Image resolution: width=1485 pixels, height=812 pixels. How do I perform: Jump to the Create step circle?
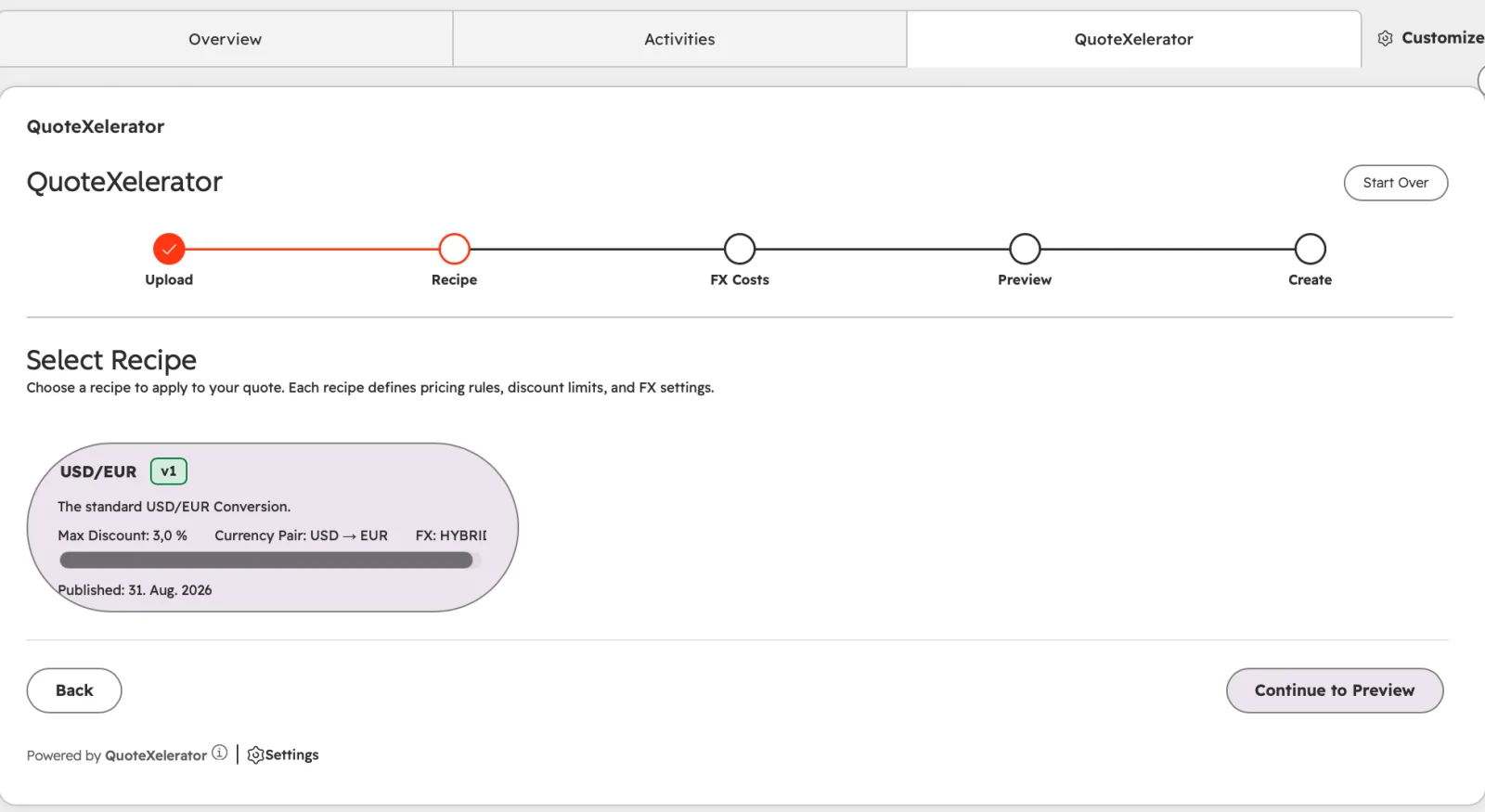1310,249
